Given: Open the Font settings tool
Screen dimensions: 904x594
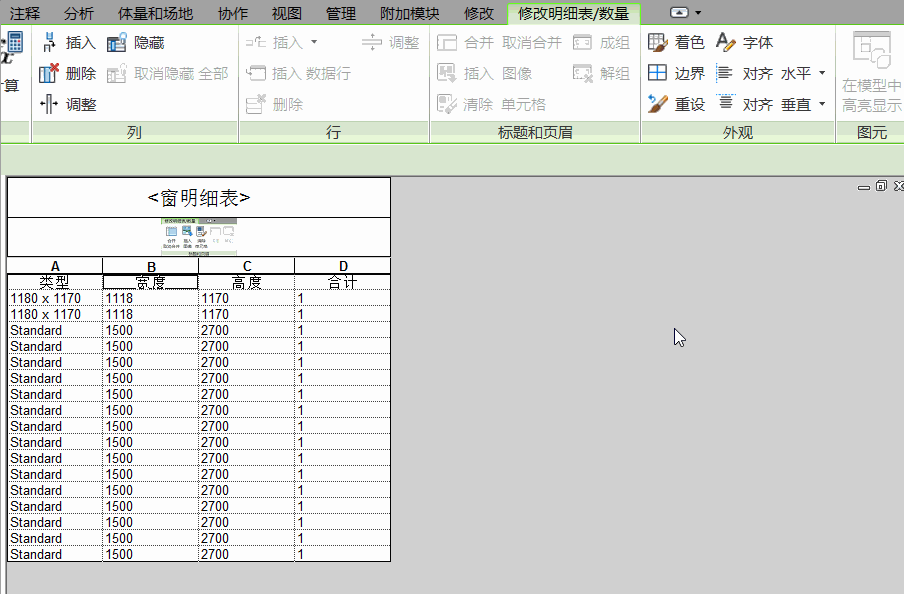Looking at the screenshot, I should point(727,43).
